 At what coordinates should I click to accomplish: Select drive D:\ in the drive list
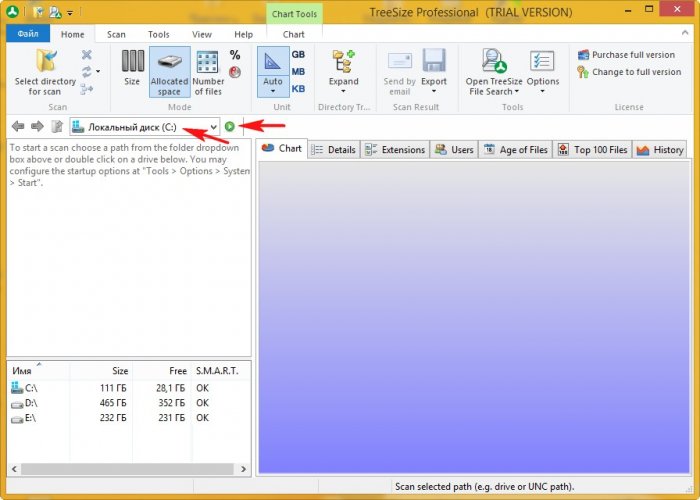tap(31, 403)
